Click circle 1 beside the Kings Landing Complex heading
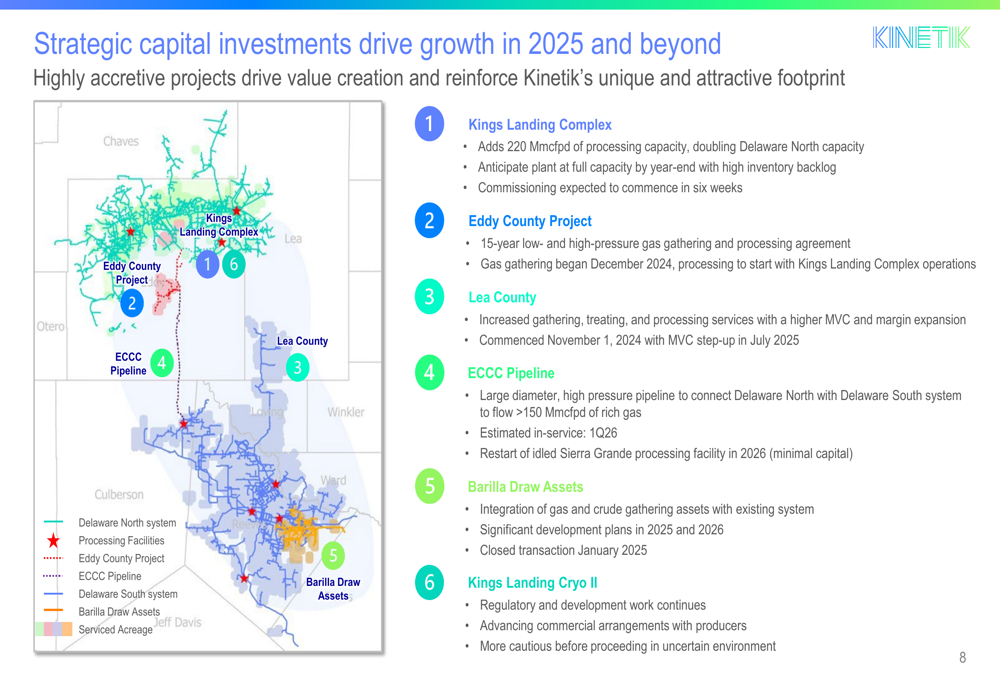Viewport: 1000px width, 685px height. coord(429,124)
